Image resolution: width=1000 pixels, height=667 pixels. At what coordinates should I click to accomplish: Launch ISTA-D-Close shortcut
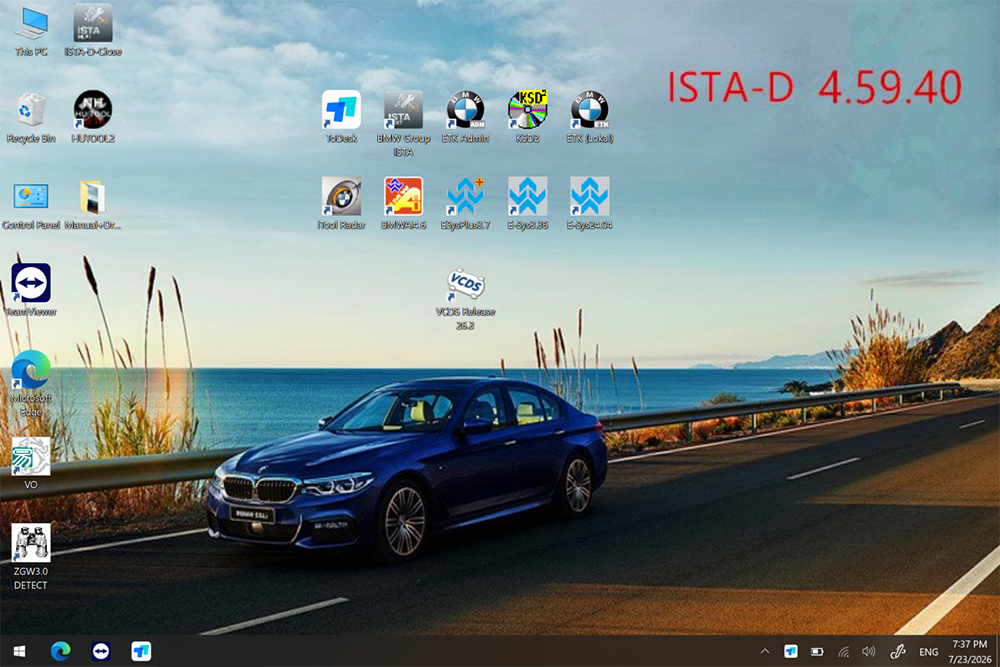(x=93, y=29)
